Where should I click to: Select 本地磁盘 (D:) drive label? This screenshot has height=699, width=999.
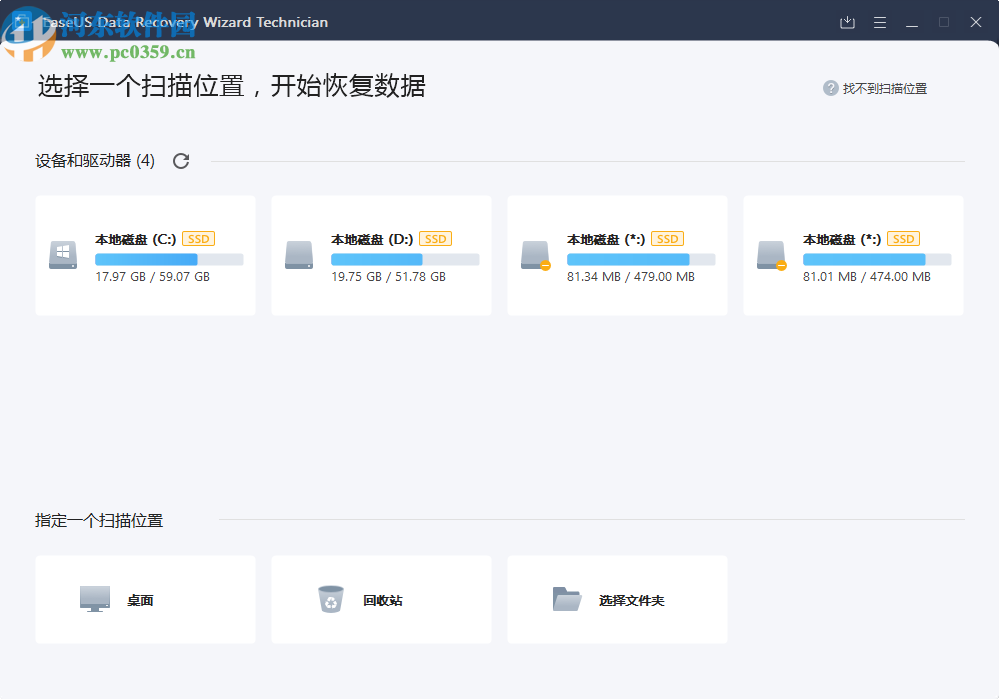pyautogui.click(x=372, y=240)
